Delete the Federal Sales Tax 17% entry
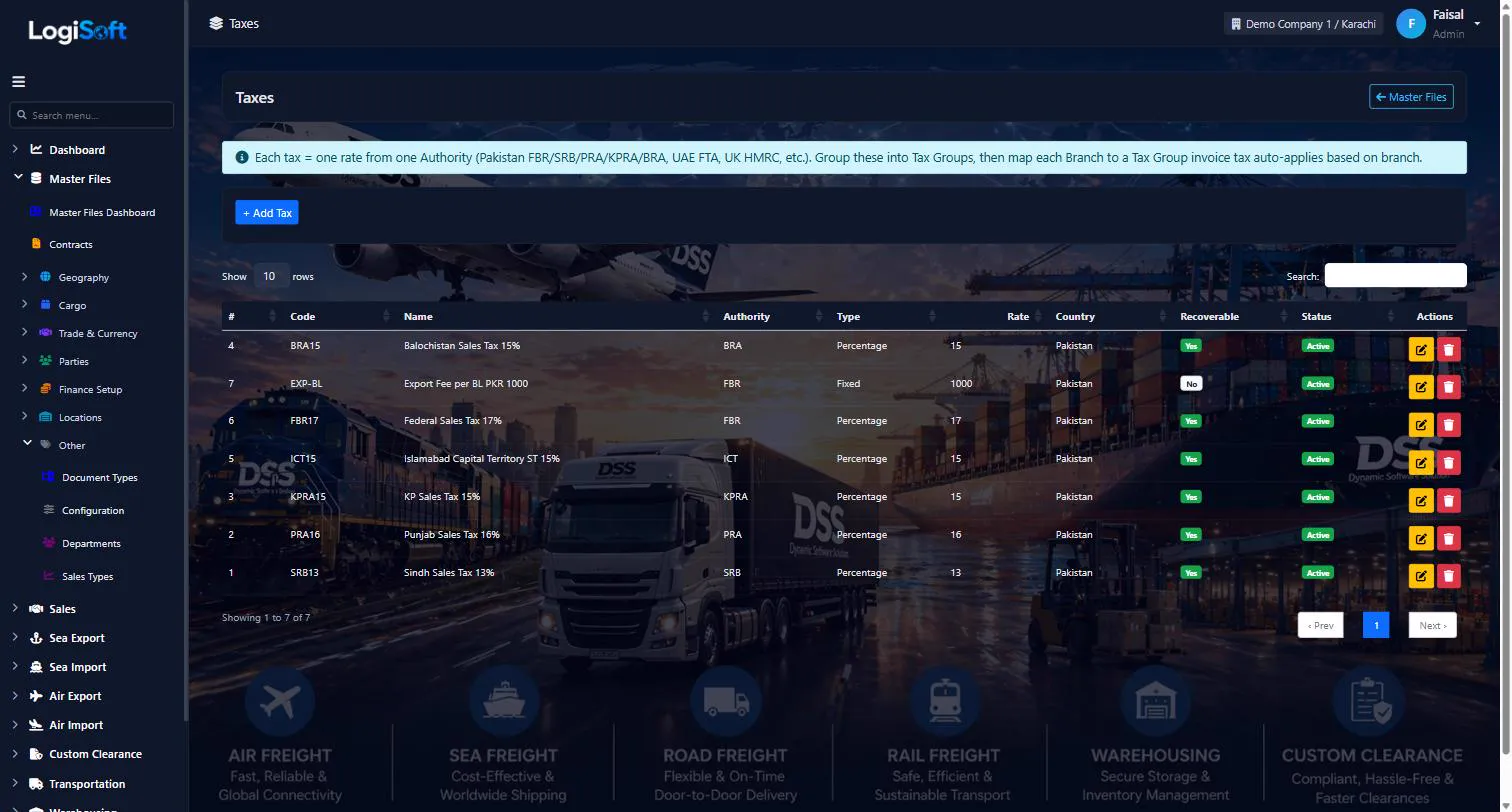The width and height of the screenshot is (1512, 812). pos(1448,425)
